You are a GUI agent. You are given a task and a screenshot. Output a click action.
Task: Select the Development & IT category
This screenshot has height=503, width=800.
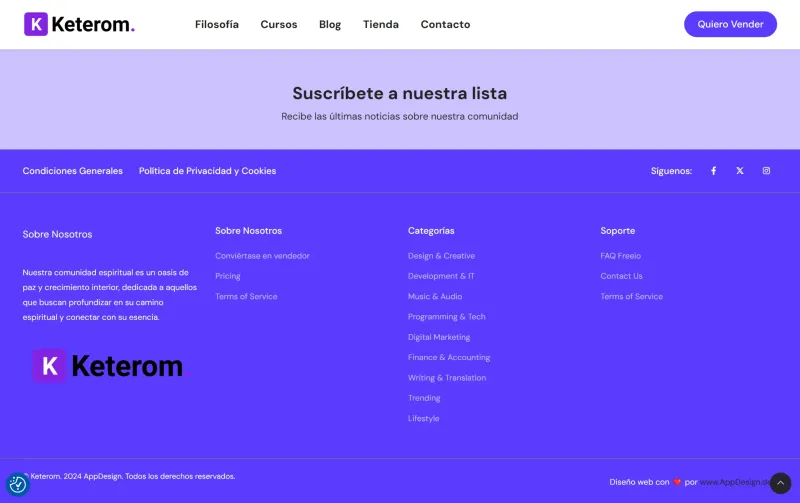click(x=441, y=276)
